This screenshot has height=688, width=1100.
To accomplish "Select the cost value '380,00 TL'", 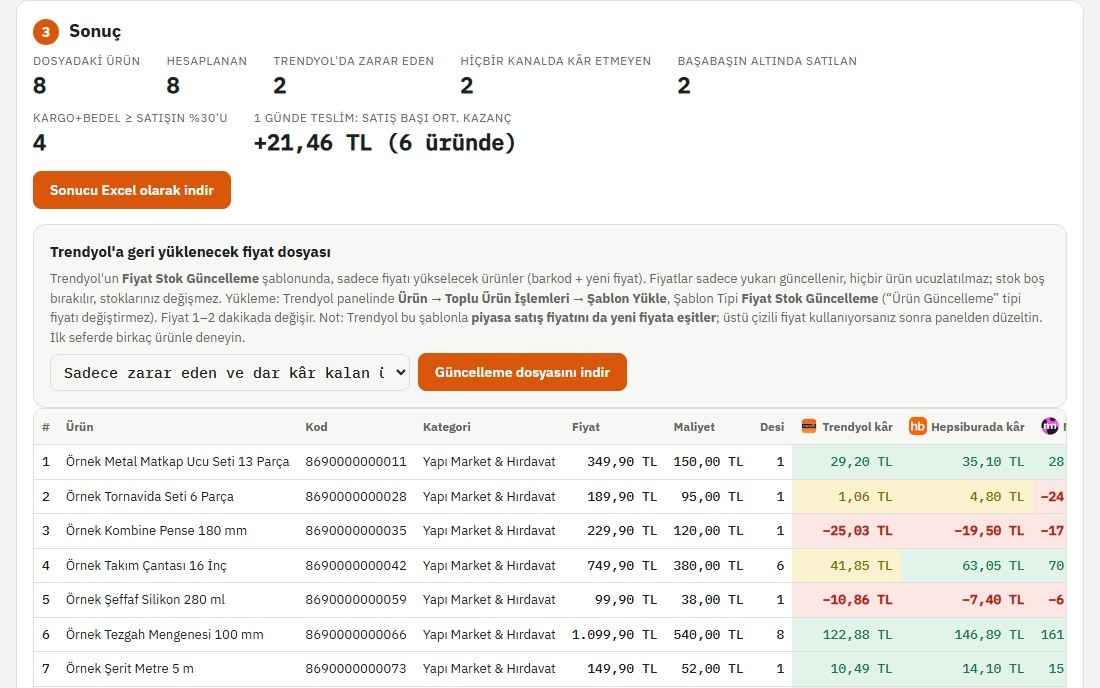I will pyautogui.click(x=708, y=565).
